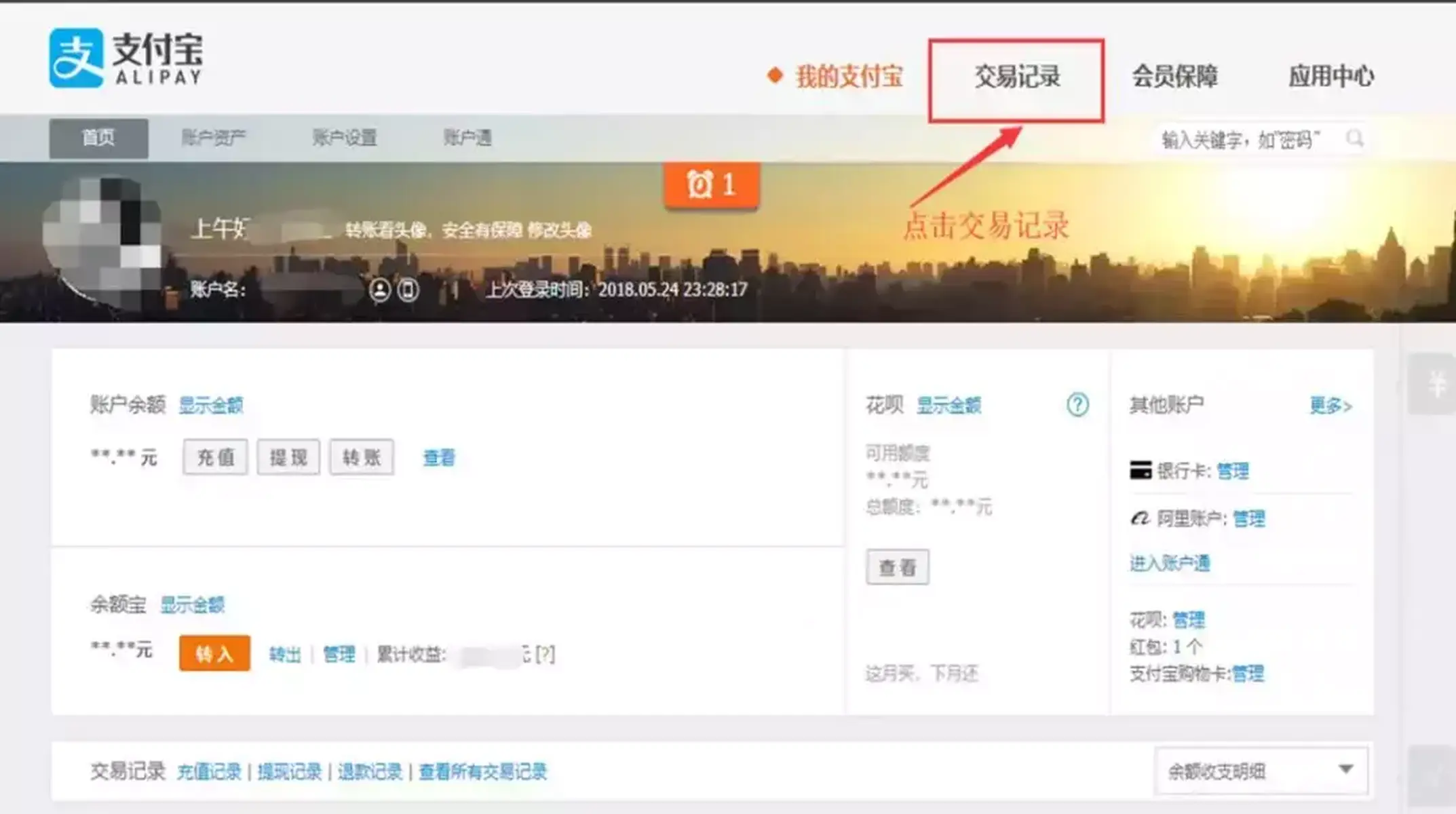Click the Alipay logo

126,58
